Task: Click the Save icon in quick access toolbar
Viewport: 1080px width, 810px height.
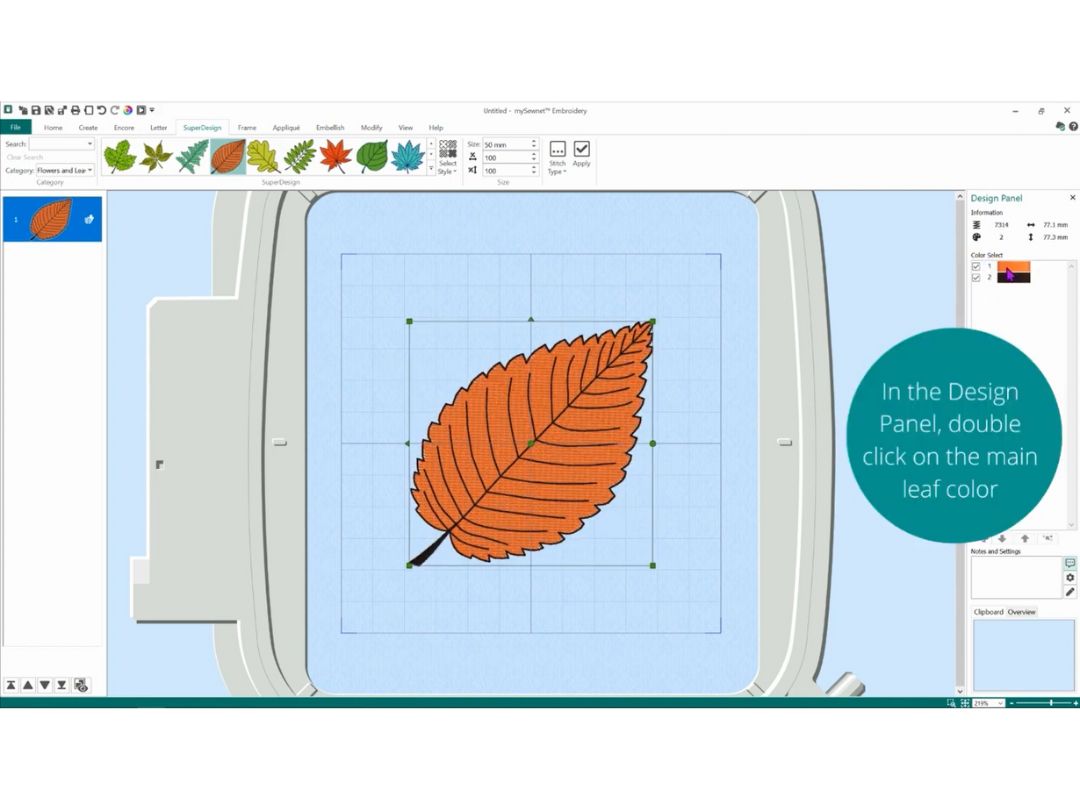Action: point(36,110)
